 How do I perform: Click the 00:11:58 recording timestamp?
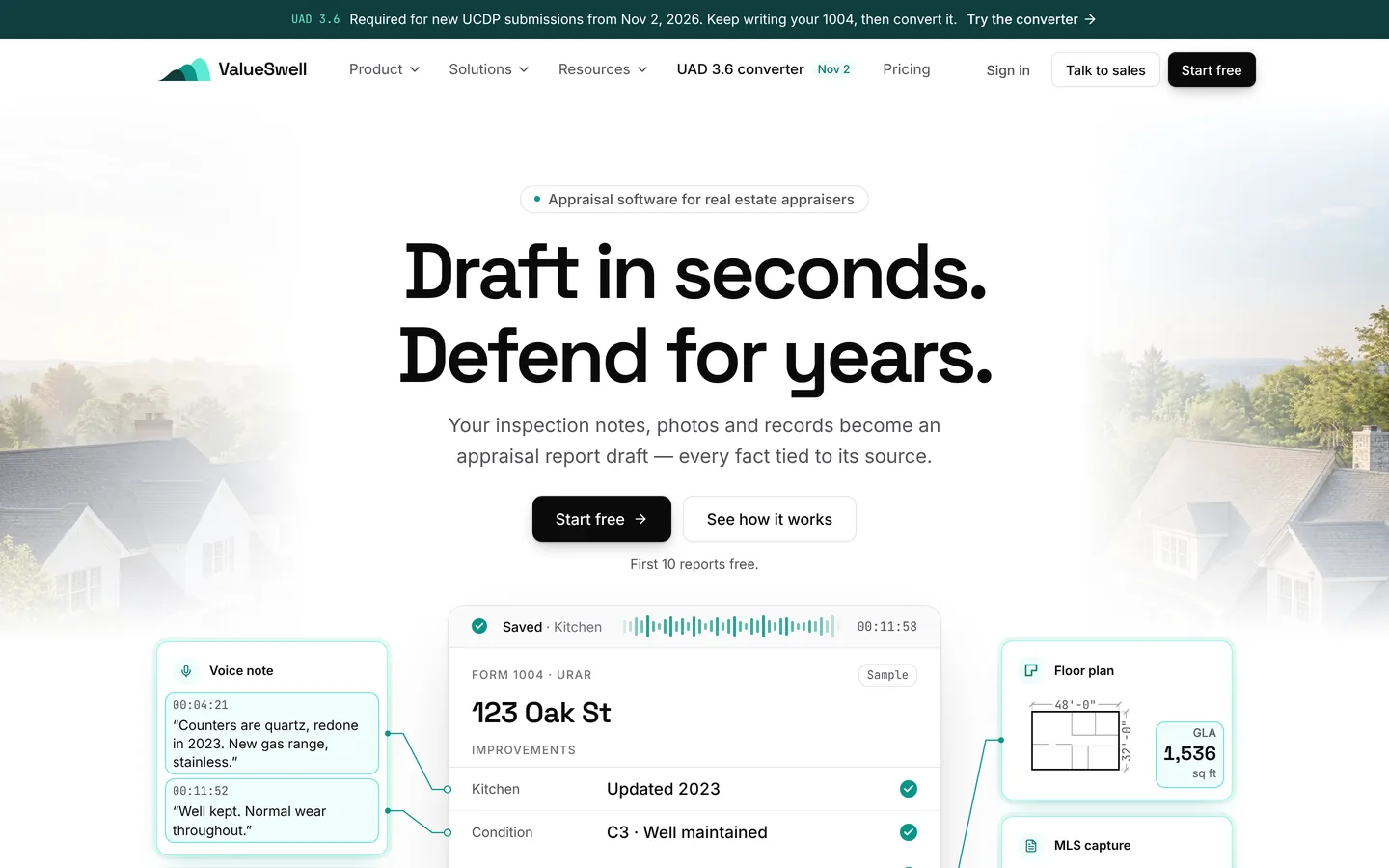point(887,627)
